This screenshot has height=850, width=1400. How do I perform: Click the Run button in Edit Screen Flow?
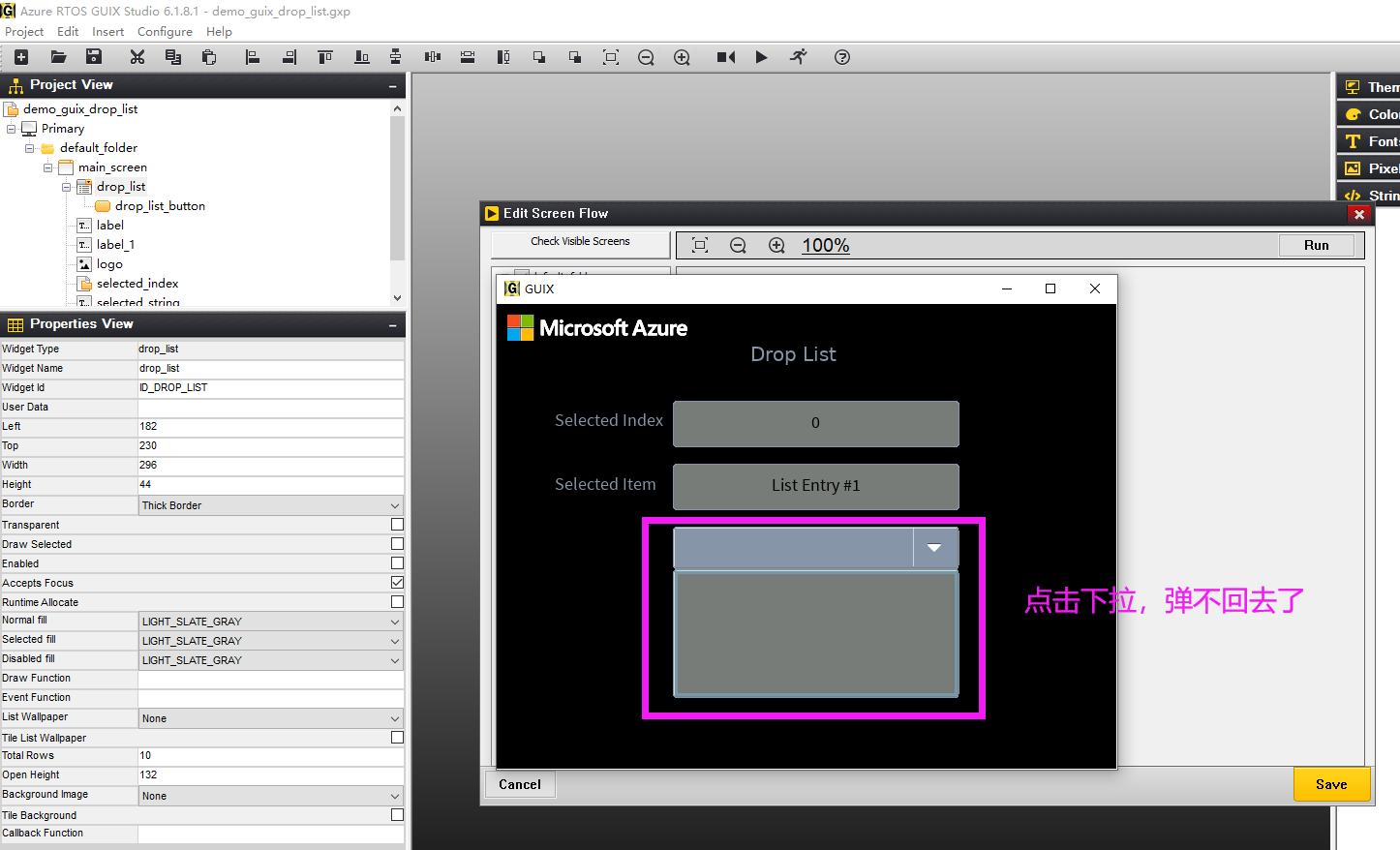click(x=1317, y=245)
